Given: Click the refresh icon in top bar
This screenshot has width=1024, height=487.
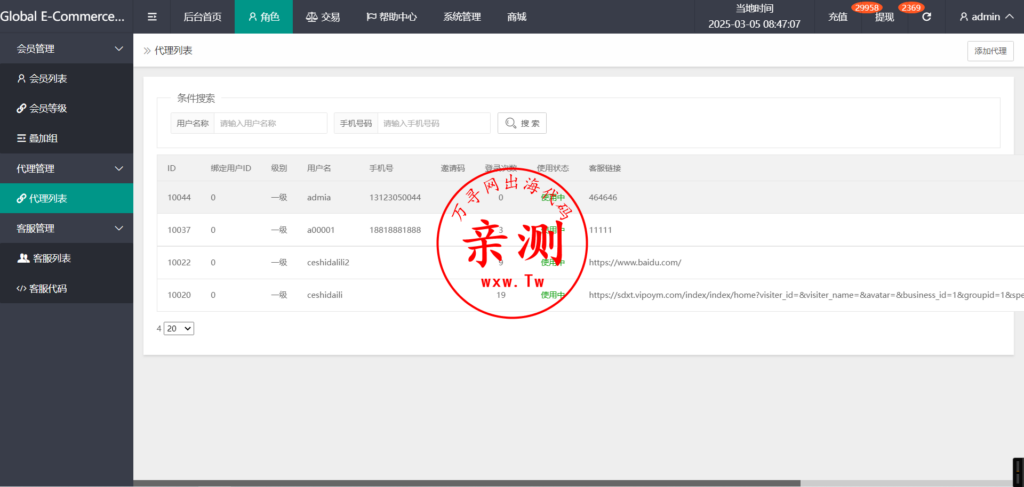Looking at the screenshot, I should click(926, 17).
